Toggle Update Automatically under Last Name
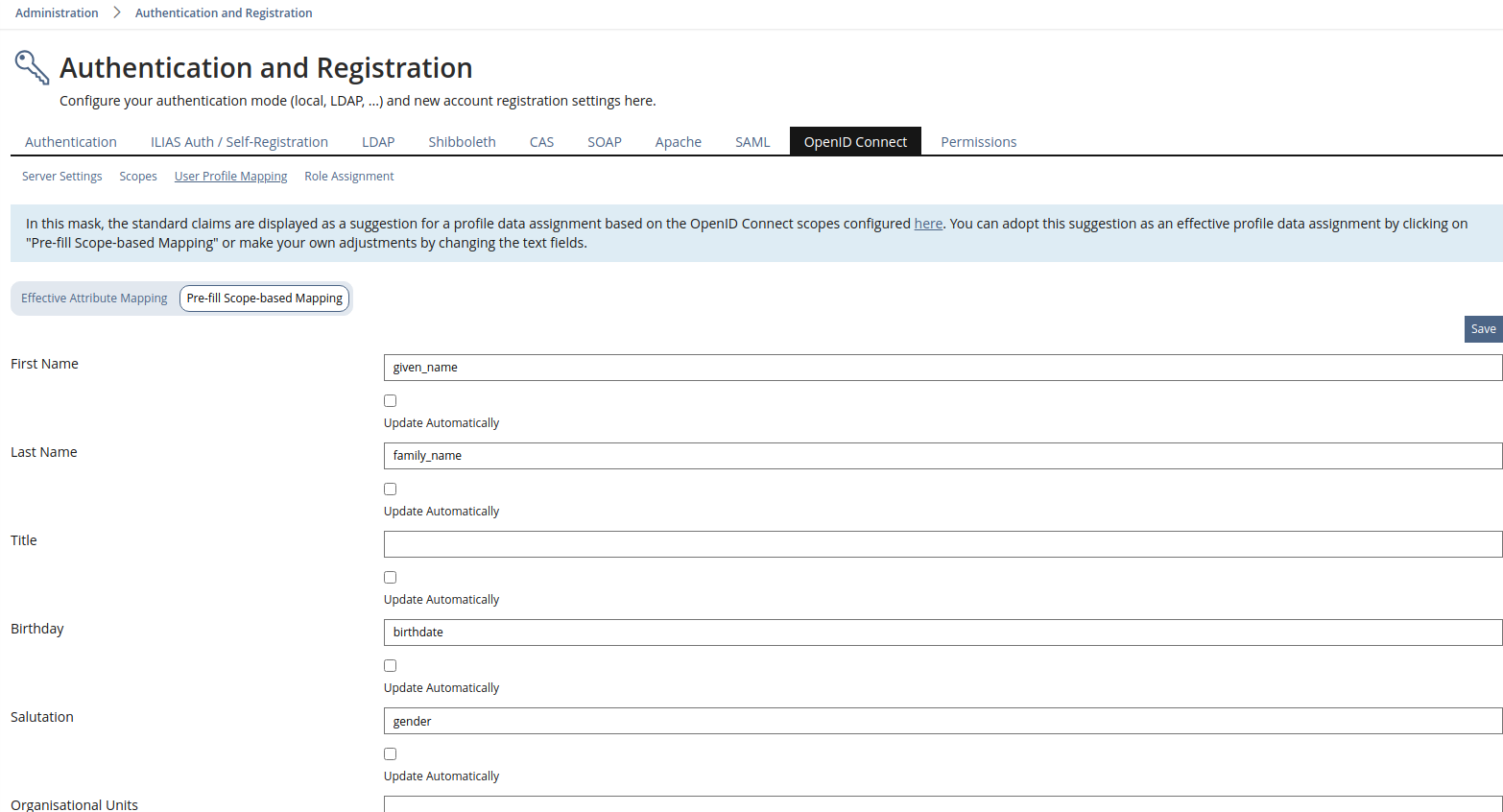Viewport: 1503px width, 812px height. click(390, 490)
